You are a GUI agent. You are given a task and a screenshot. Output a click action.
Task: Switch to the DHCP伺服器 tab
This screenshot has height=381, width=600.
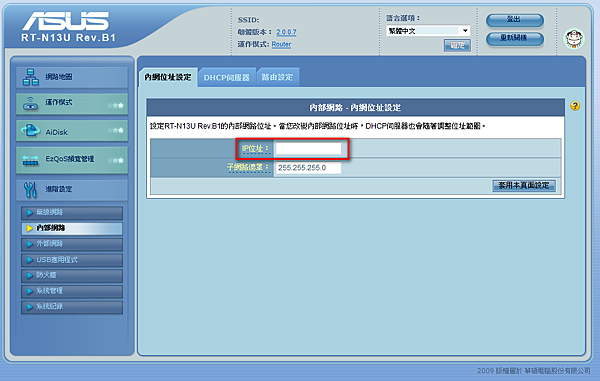[227, 78]
